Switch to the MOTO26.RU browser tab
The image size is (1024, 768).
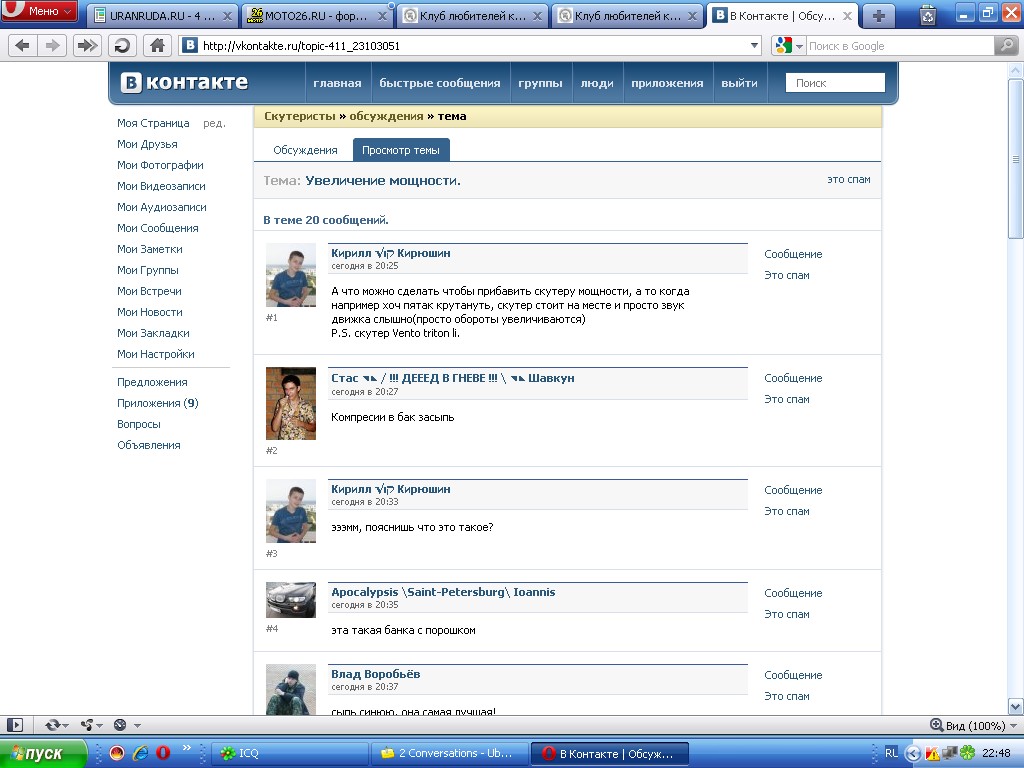click(x=317, y=15)
